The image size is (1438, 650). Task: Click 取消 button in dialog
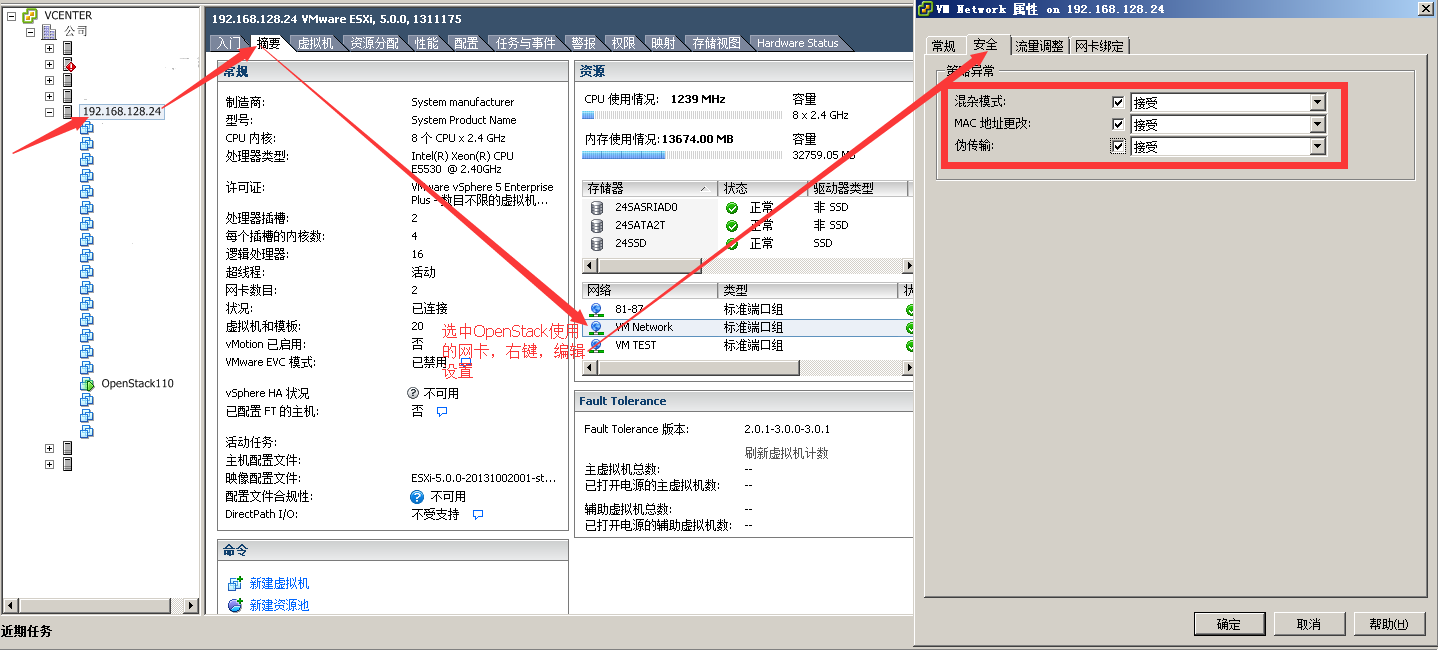pyautogui.click(x=1309, y=624)
